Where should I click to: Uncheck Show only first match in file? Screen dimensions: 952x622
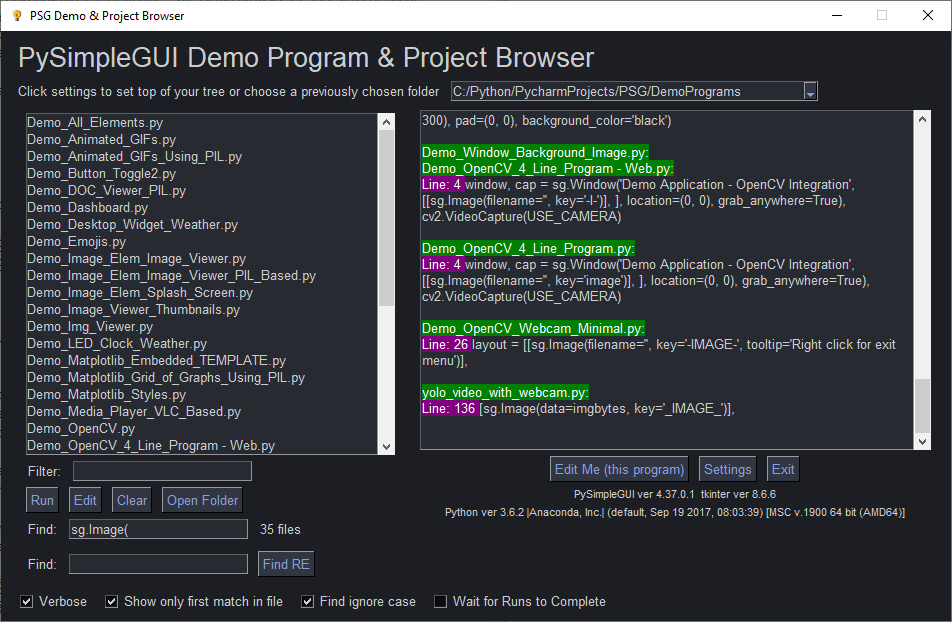[112, 602]
